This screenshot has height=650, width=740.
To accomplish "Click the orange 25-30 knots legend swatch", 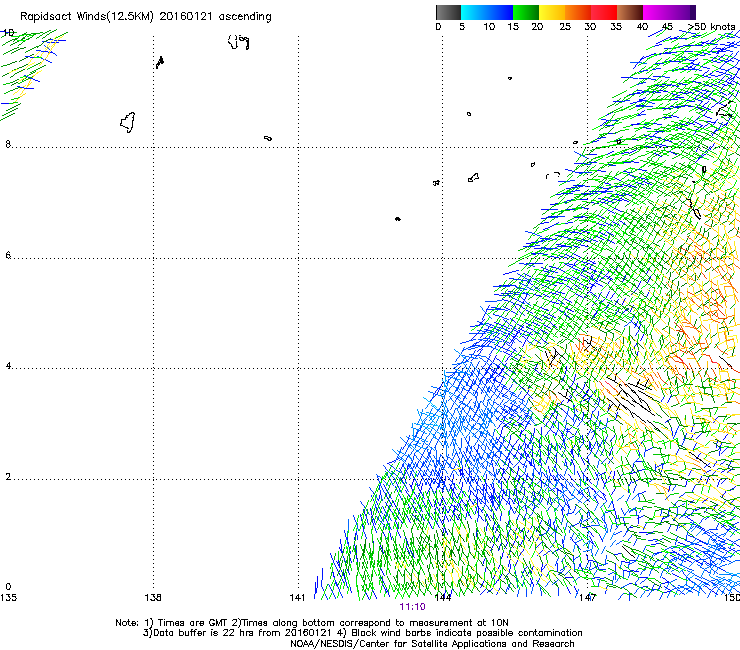I will point(578,12).
